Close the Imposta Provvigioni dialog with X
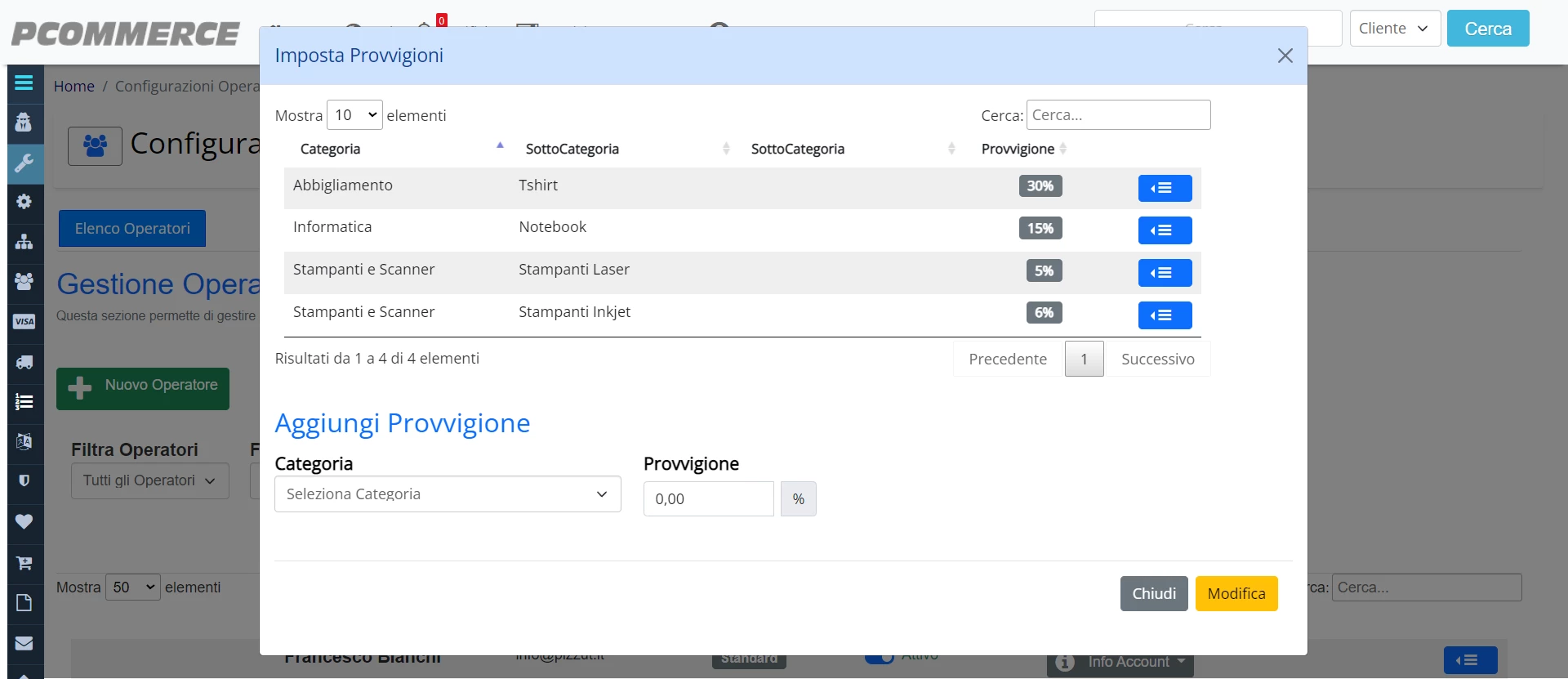The image size is (1568, 679). point(1285,56)
